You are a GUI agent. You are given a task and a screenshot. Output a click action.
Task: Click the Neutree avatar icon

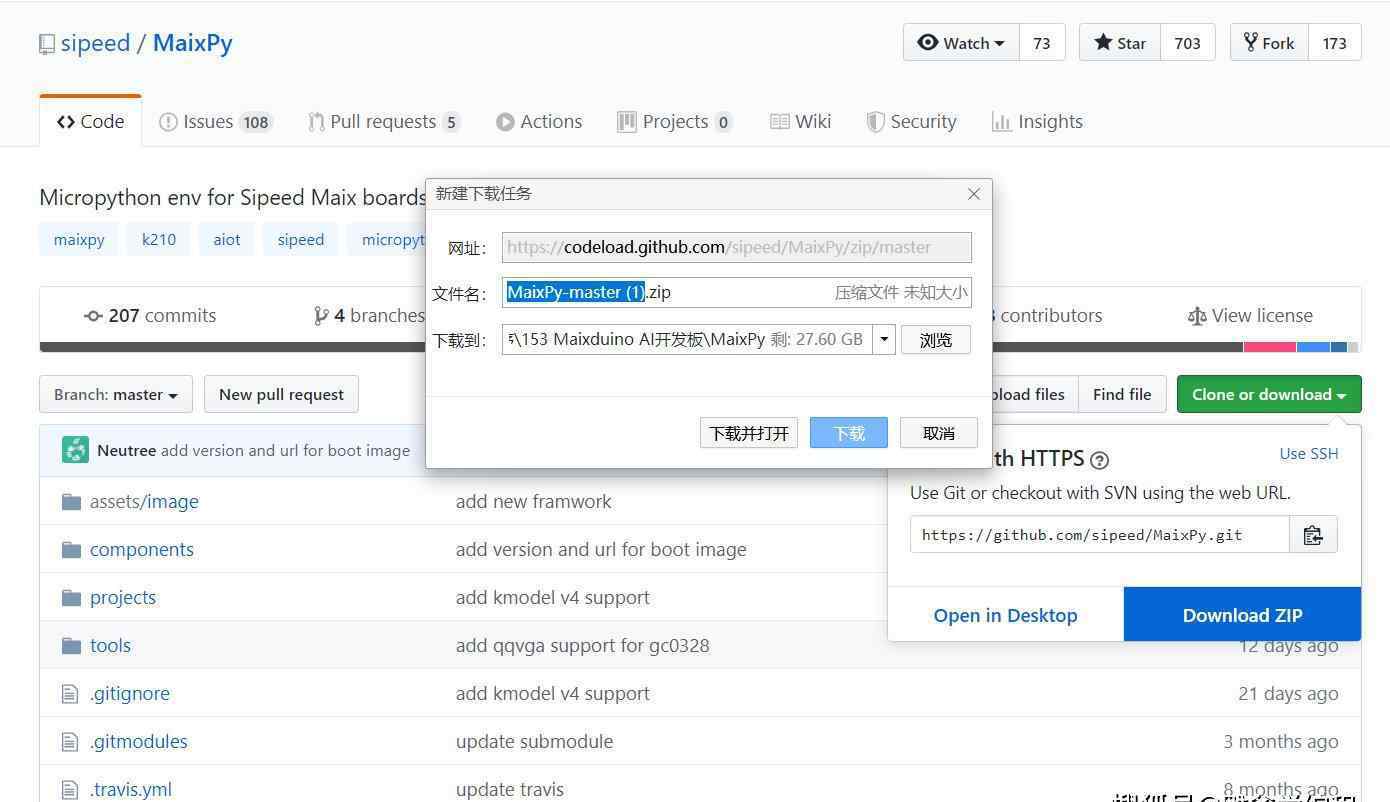coord(75,450)
